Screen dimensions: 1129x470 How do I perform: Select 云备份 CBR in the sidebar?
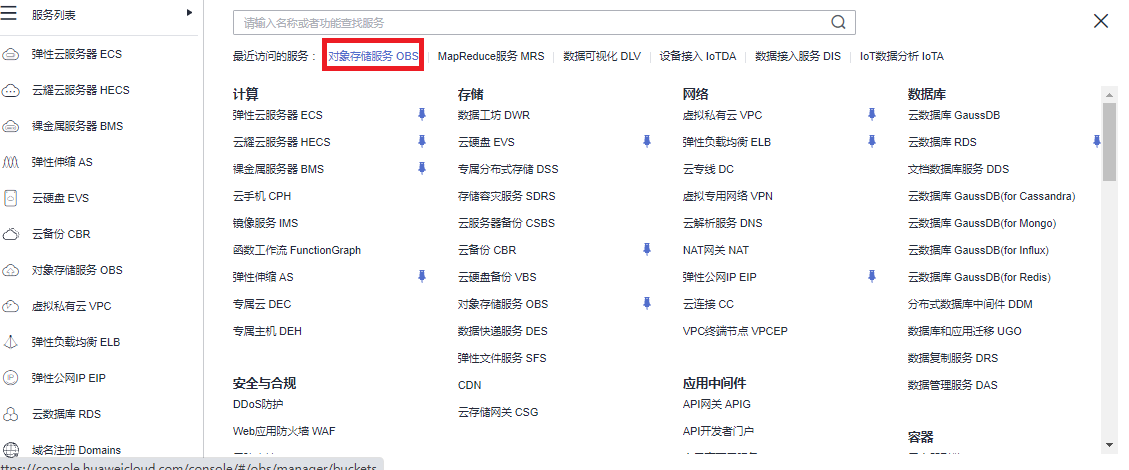point(61,235)
